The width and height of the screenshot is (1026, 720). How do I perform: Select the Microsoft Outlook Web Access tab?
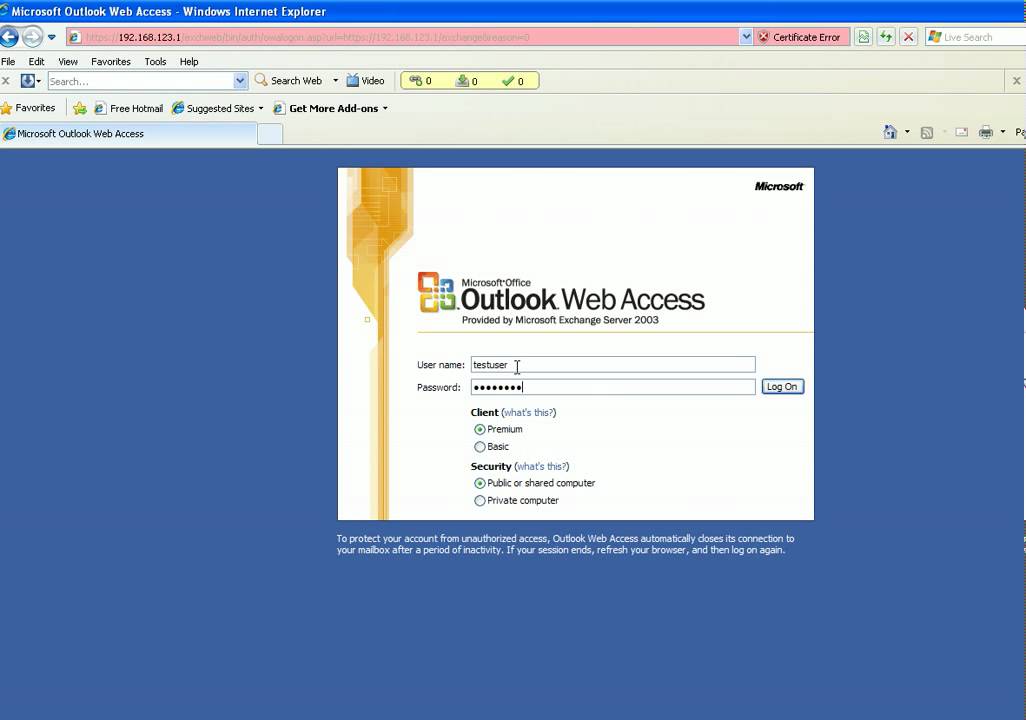click(x=128, y=134)
